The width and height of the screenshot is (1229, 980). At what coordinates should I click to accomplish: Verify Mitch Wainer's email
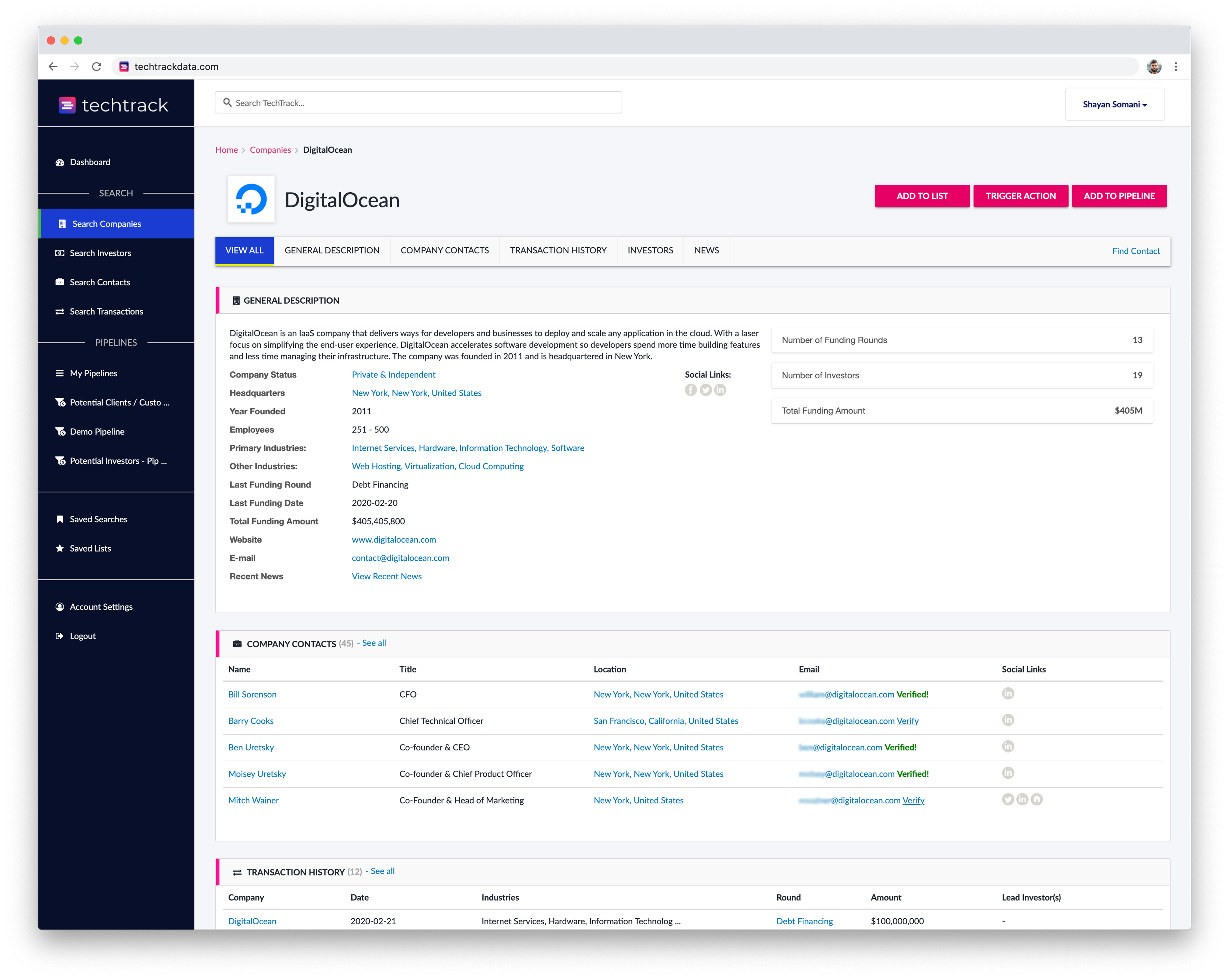pos(913,801)
